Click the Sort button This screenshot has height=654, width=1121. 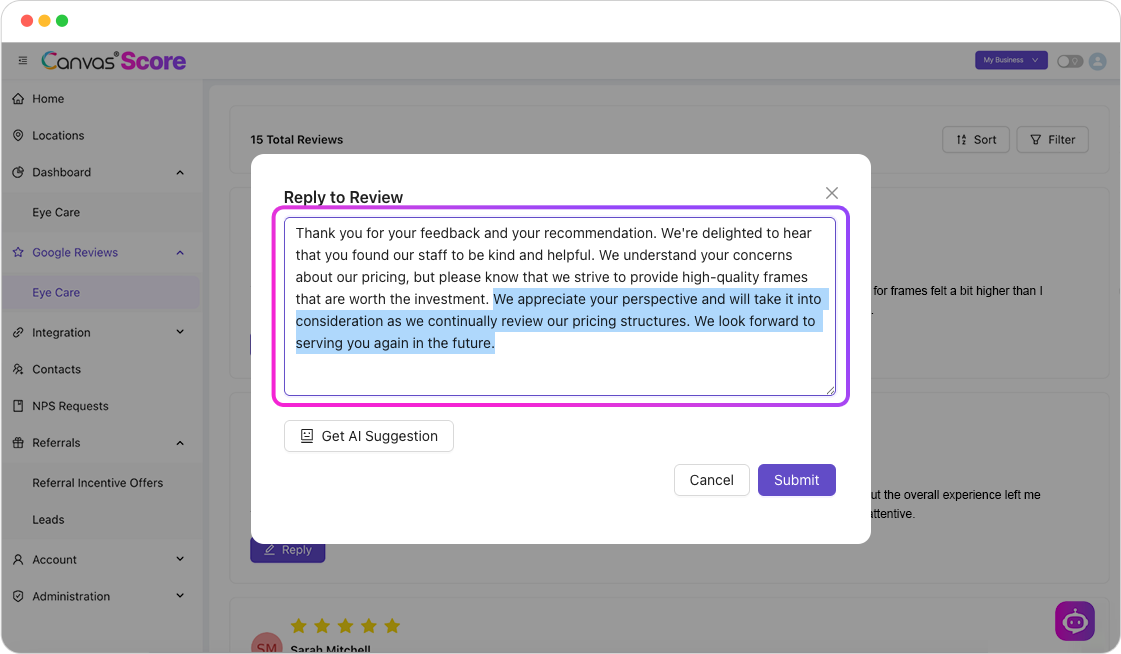coord(976,139)
